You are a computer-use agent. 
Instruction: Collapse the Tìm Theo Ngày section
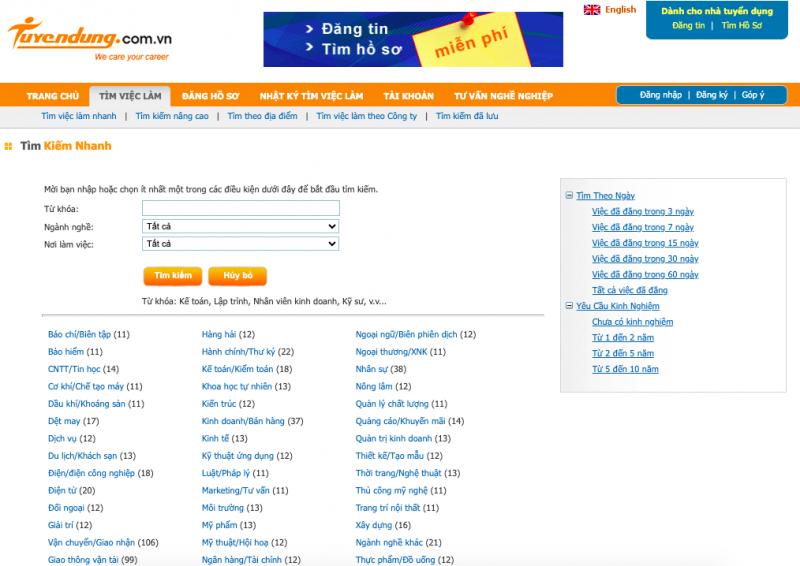tap(569, 195)
